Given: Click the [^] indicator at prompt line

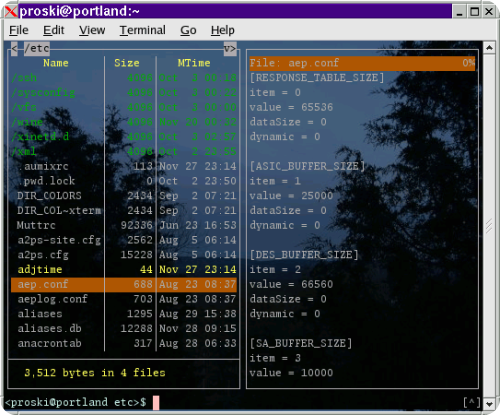Looking at the screenshot, I should pos(472,402).
